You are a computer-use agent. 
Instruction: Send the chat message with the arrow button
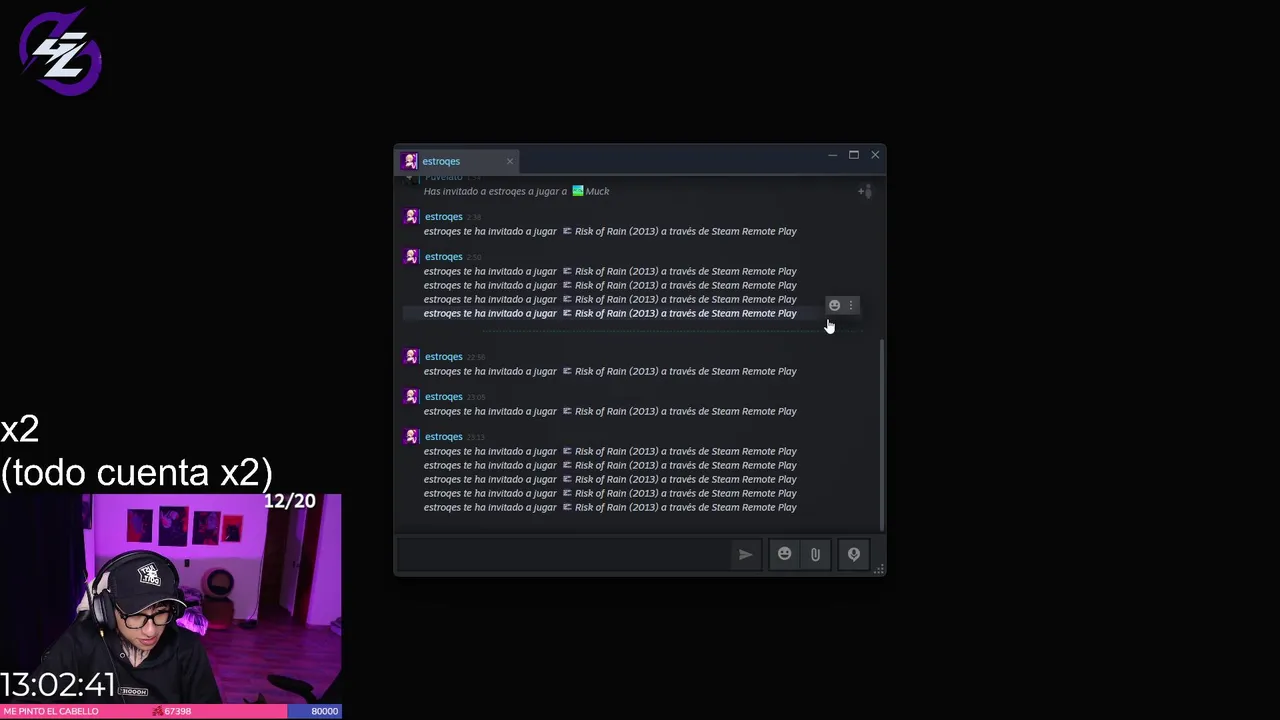745,554
